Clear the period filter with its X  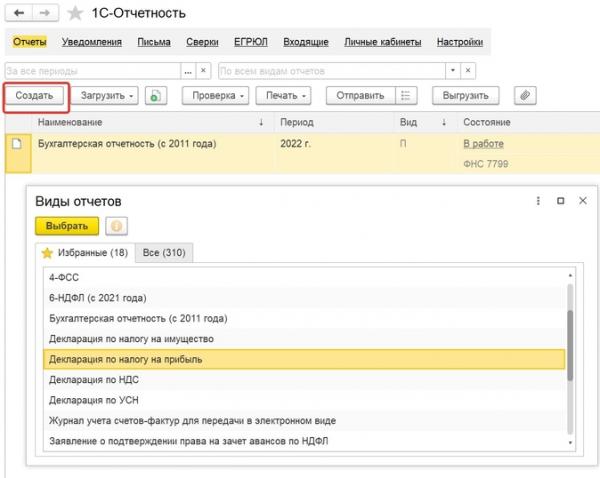tap(203, 71)
